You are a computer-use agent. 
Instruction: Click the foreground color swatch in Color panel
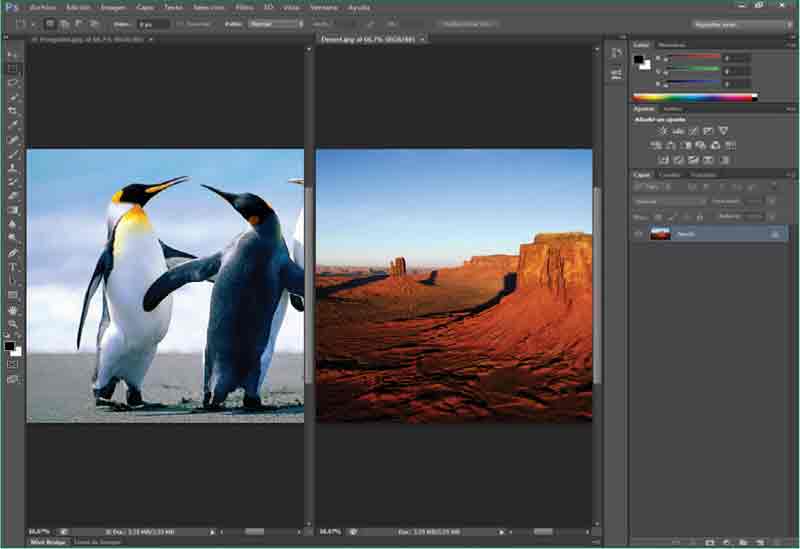[639, 59]
